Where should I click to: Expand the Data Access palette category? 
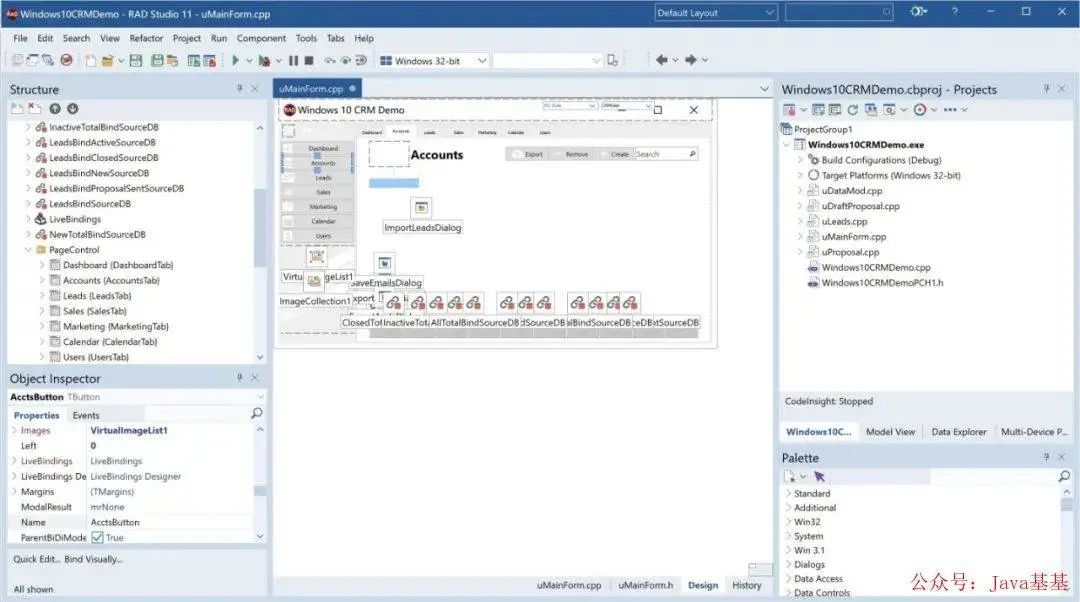[789, 579]
